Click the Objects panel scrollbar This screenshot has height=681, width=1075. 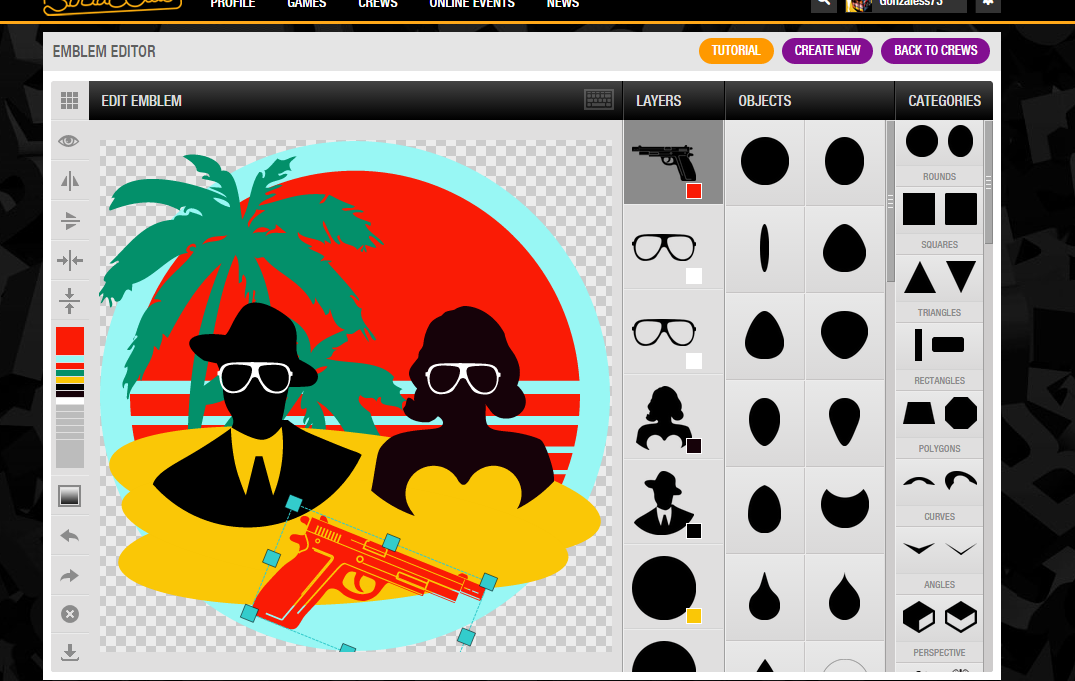pos(890,202)
